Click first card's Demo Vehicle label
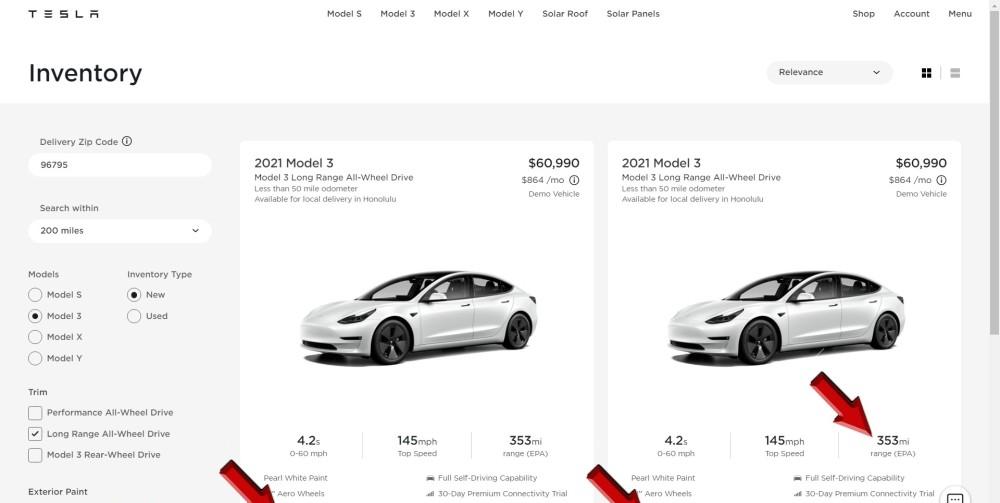This screenshot has width=1000, height=503. 554,194
